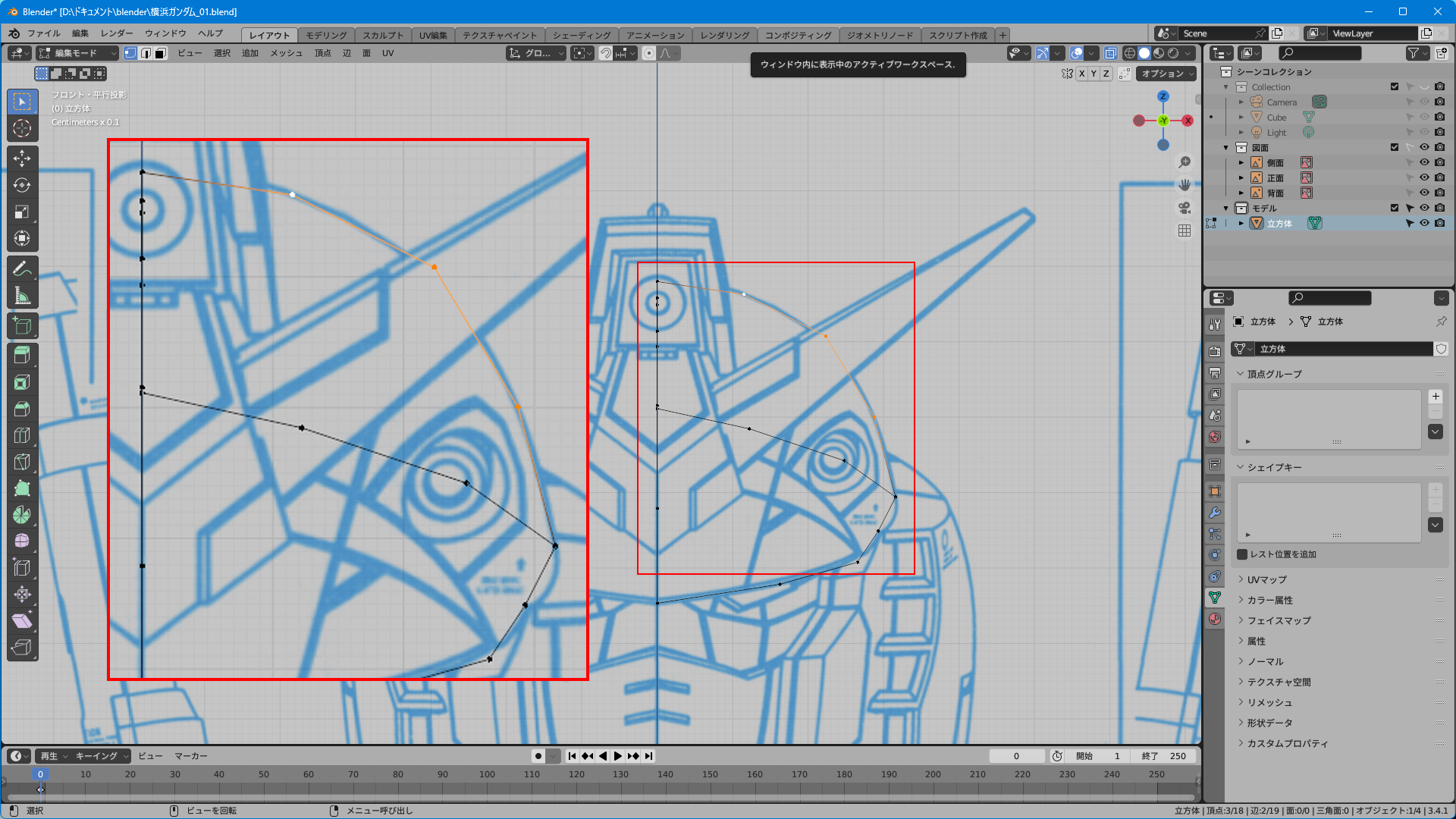Select the Scale tool

(x=22, y=212)
